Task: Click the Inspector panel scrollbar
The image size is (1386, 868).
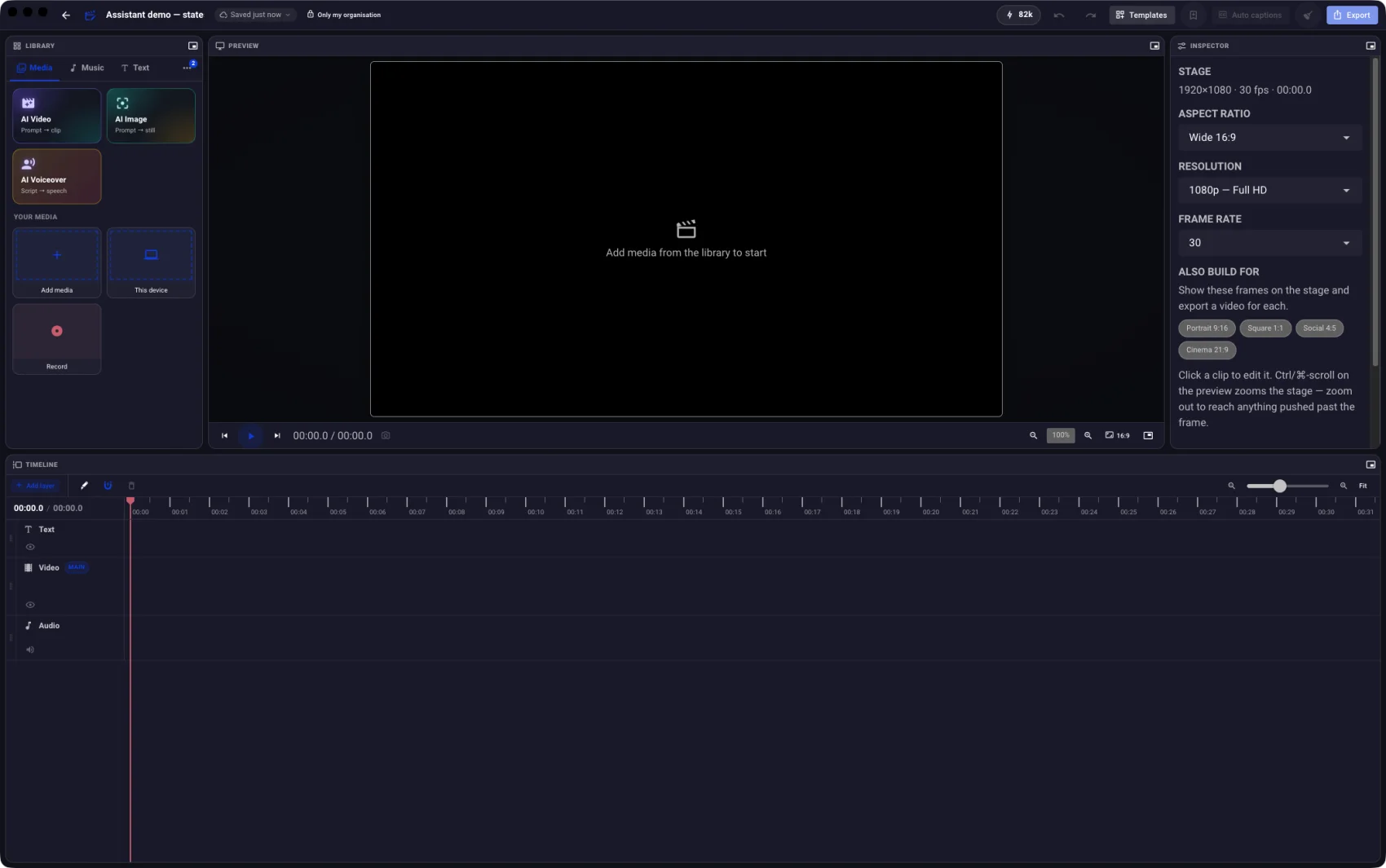Action: pyautogui.click(x=1375, y=212)
